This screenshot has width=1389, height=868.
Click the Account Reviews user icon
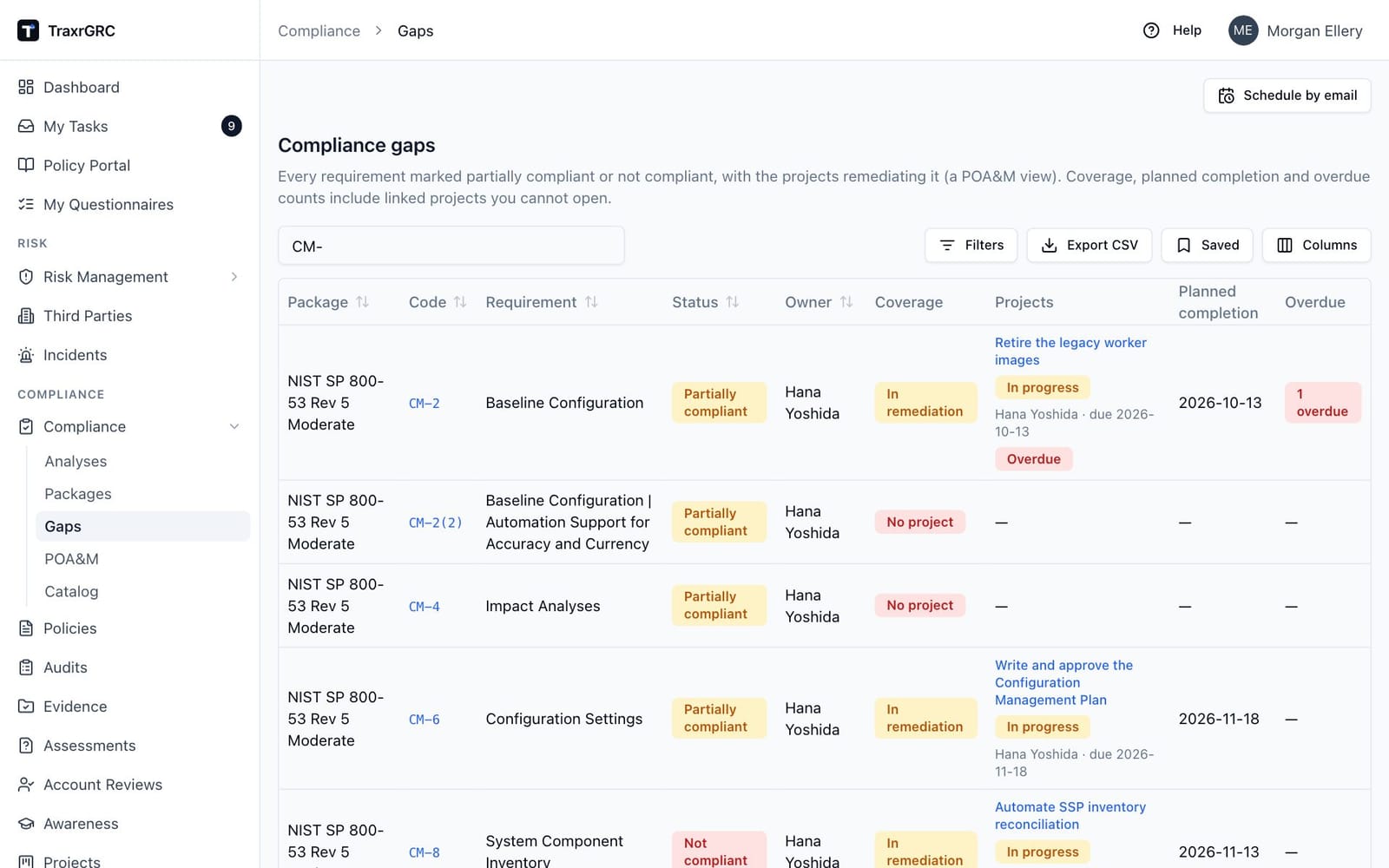point(26,785)
